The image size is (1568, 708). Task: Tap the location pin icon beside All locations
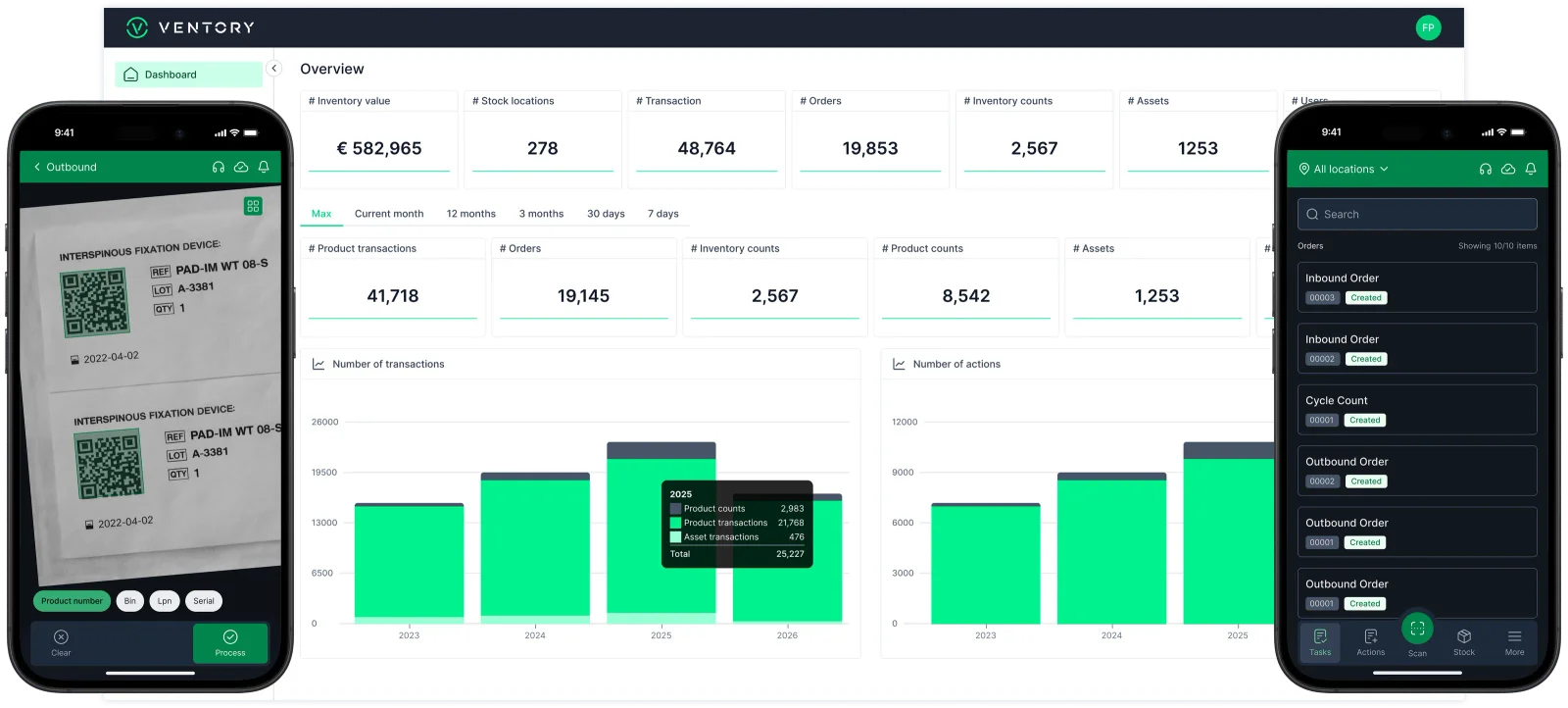coord(1304,169)
